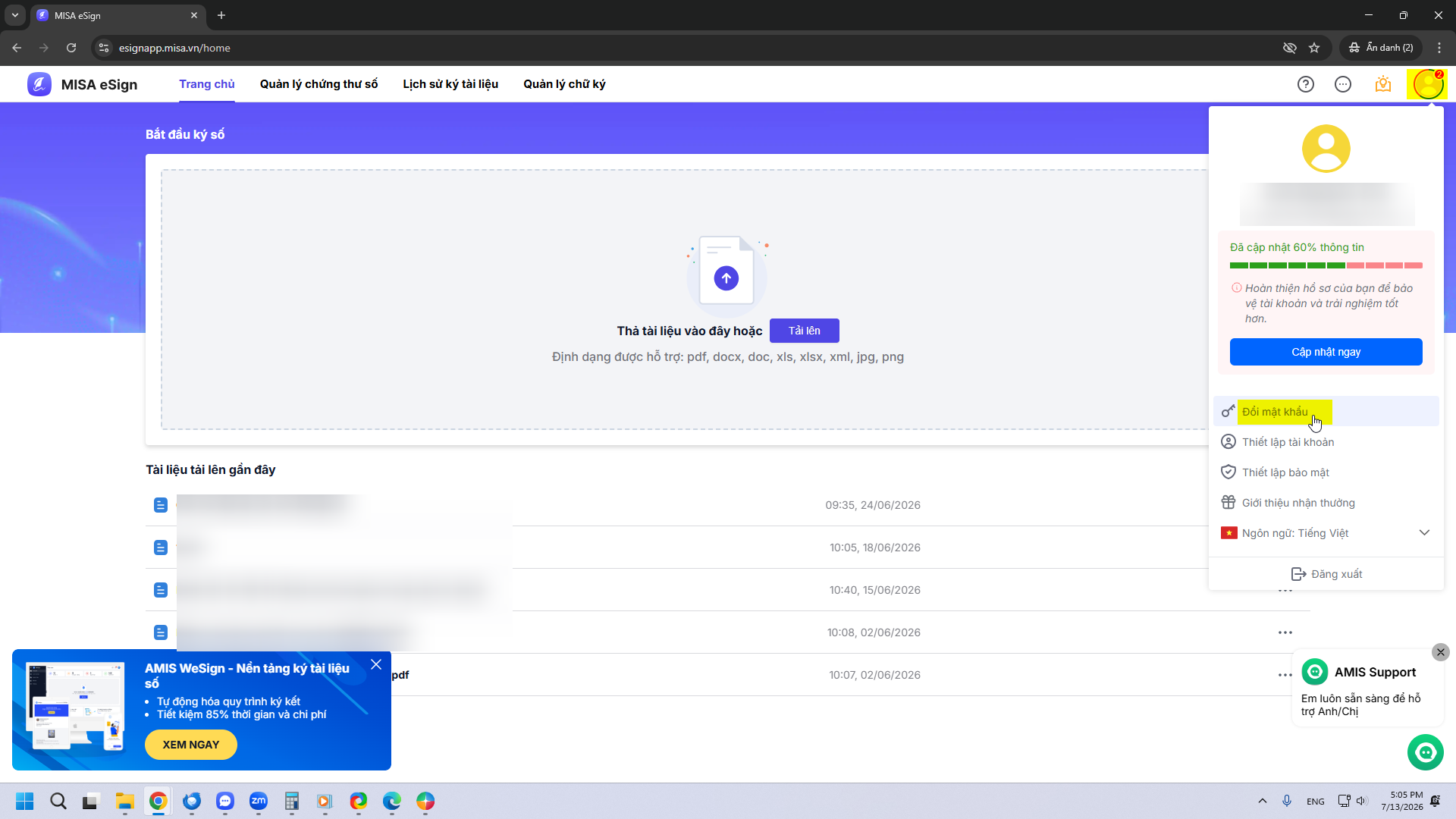Click Đăng xuất to log out
This screenshot has width=1456, height=819.
pyautogui.click(x=1326, y=574)
